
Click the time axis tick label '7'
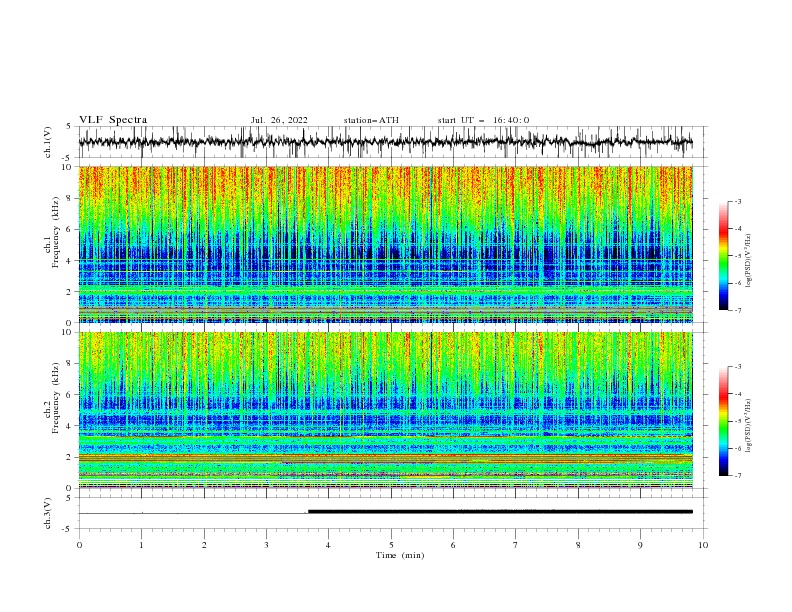click(516, 545)
